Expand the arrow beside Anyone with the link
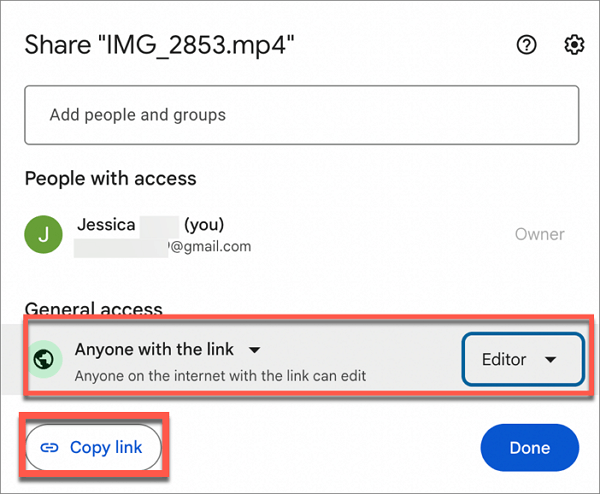Image resolution: width=600 pixels, height=494 pixels. point(254,350)
